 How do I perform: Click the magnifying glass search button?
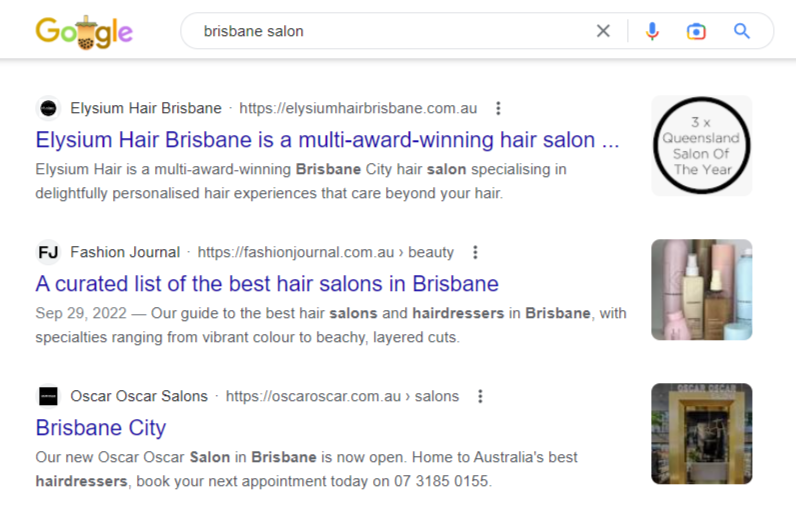[741, 31]
